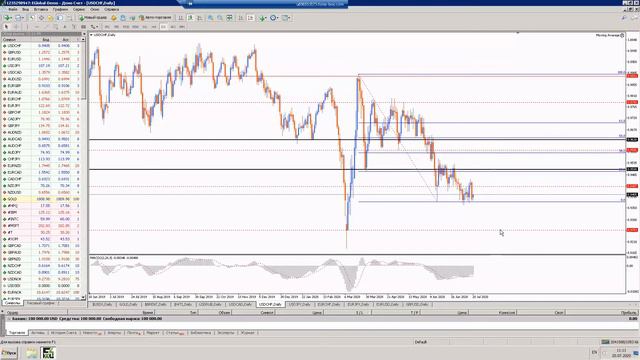Open the MetaEditor gold icon

pos(114,18)
